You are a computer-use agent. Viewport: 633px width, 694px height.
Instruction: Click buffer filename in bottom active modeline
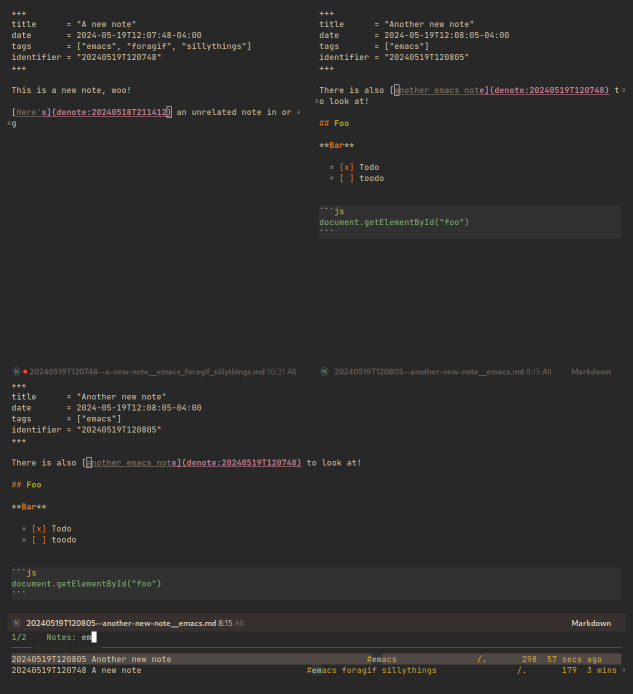tap(121, 623)
